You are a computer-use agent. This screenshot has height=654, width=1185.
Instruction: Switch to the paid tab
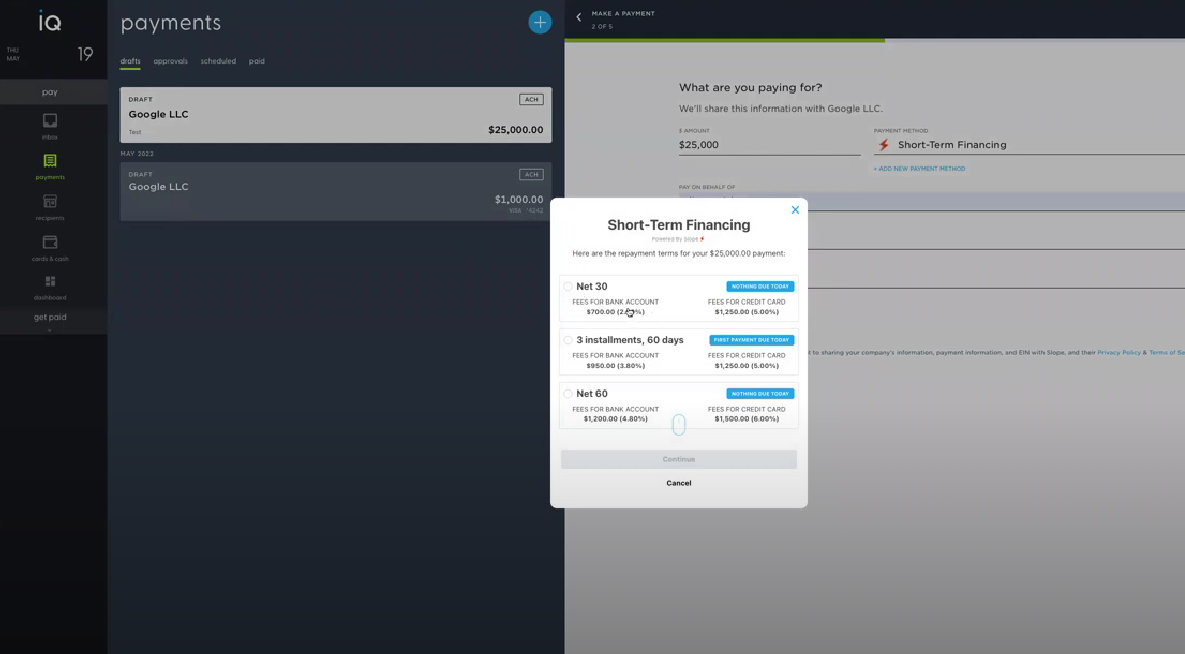[256, 61]
